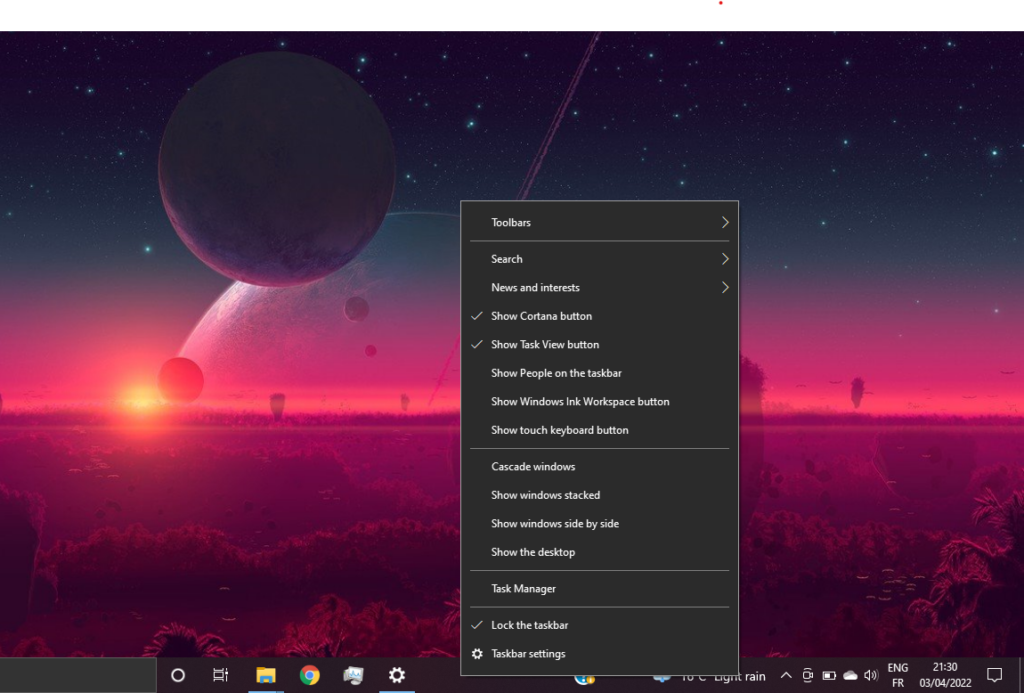The height and width of the screenshot is (693, 1024).
Task: Choose Cascade windows
Action: (600, 467)
